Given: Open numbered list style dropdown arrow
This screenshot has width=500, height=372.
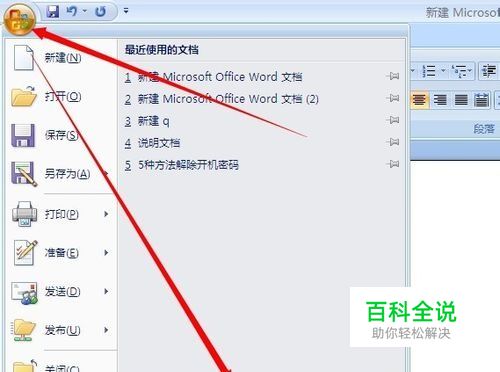Looking at the screenshot, I should point(443,71).
